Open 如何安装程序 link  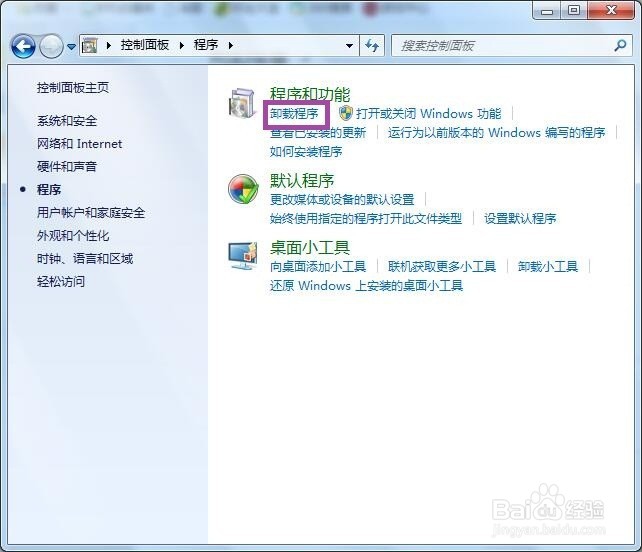(x=306, y=152)
